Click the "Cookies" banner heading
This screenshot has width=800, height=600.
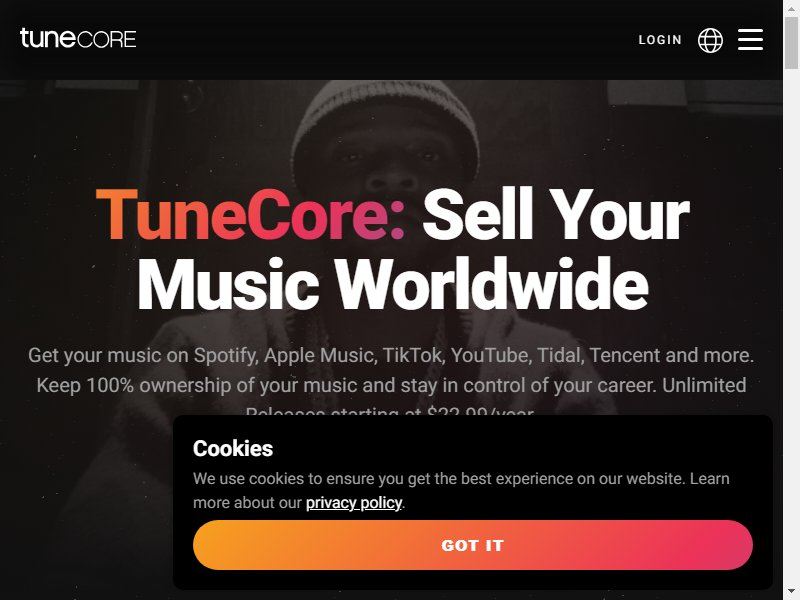(x=233, y=448)
